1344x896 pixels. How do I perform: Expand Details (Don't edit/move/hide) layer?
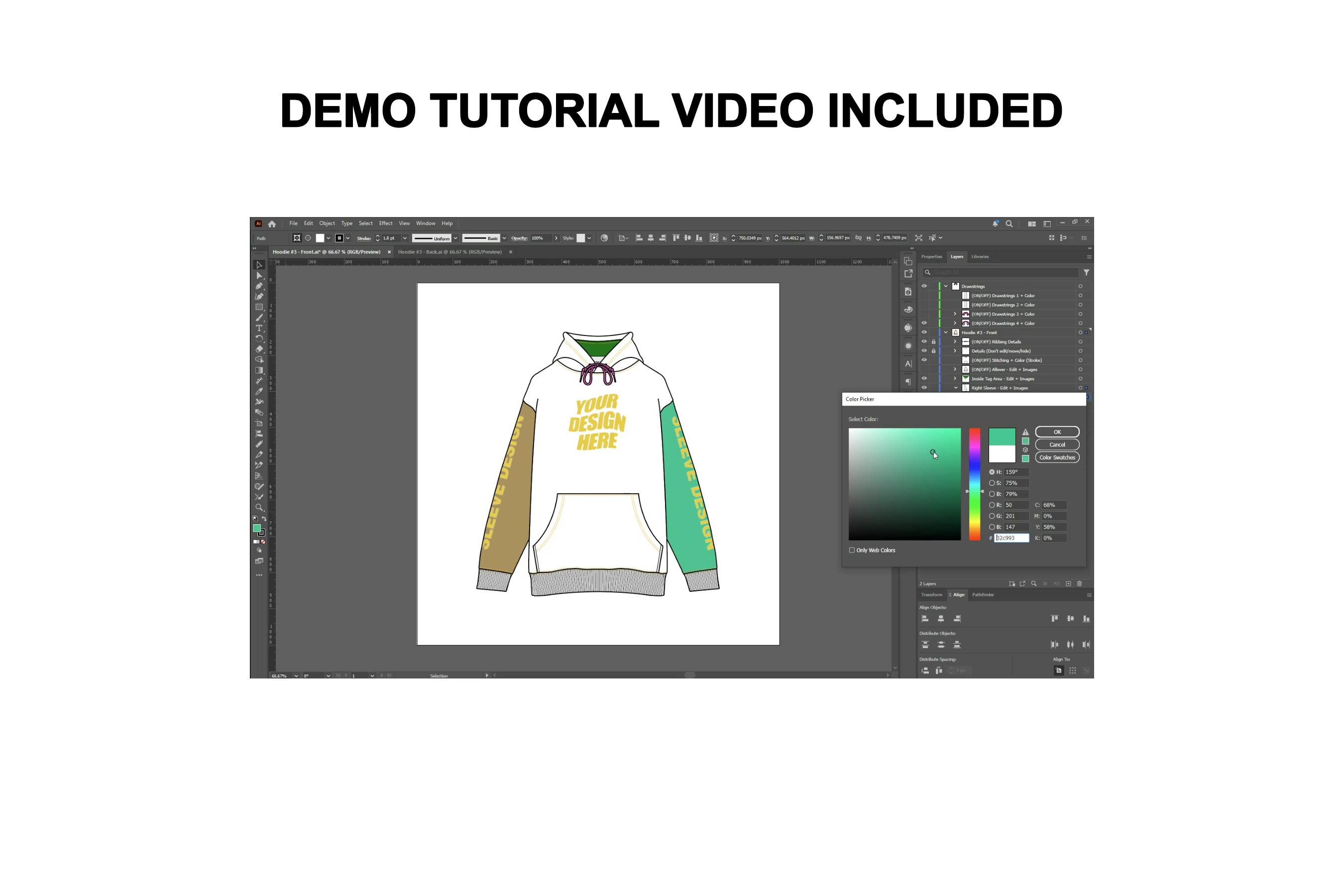pyautogui.click(x=955, y=351)
